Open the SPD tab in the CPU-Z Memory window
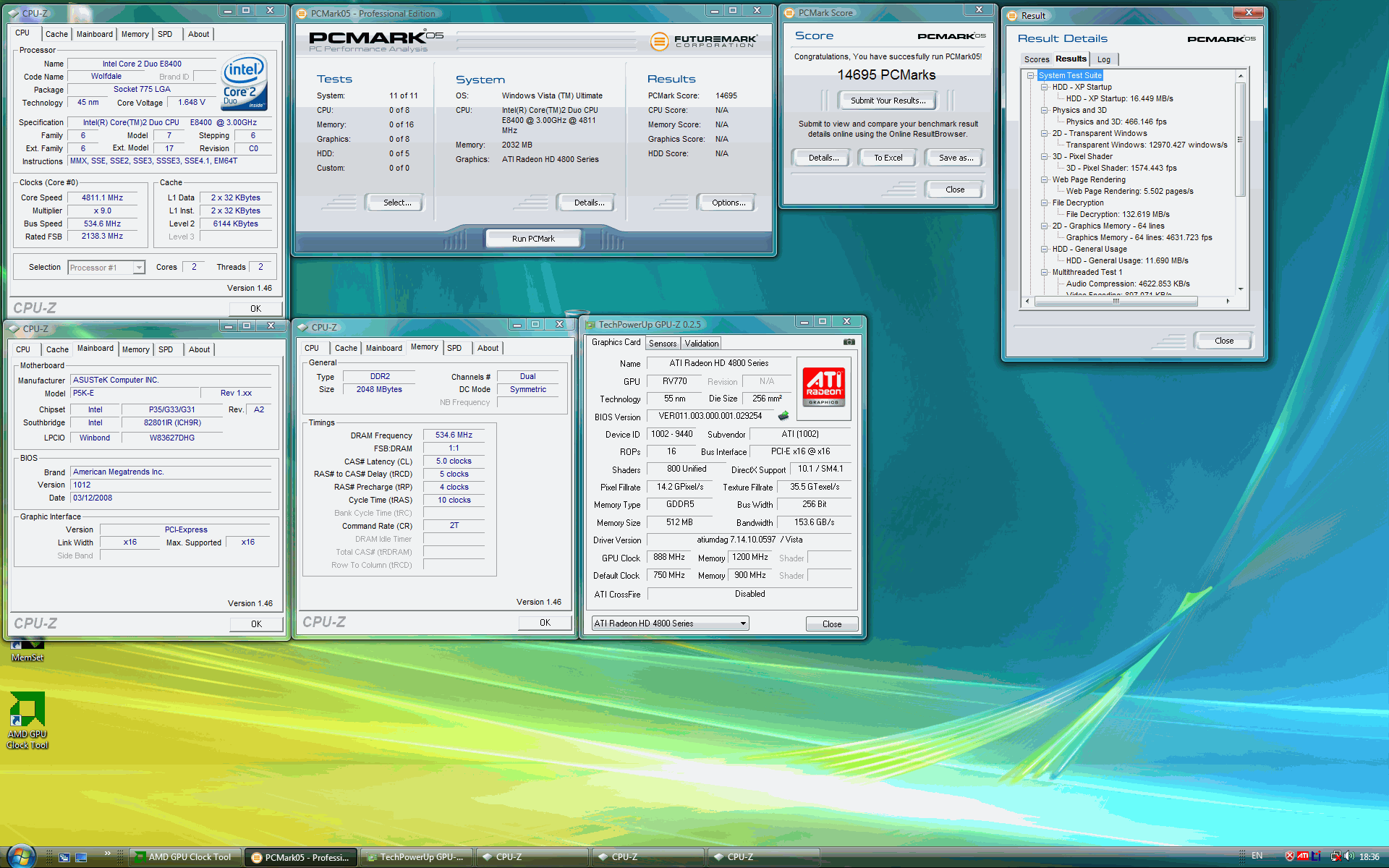The height and width of the screenshot is (868, 1389). 454,348
